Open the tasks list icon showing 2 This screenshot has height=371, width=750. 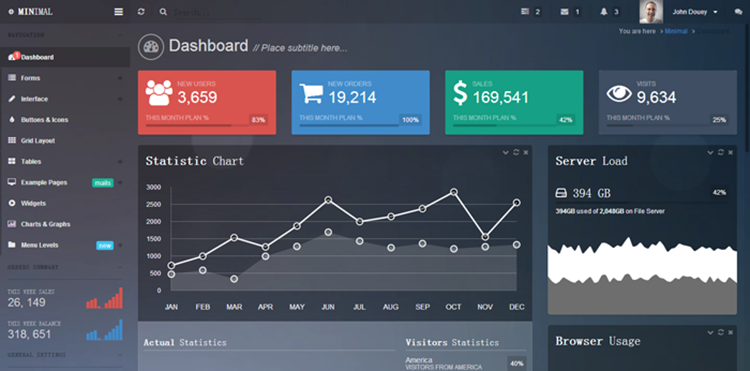coord(525,12)
